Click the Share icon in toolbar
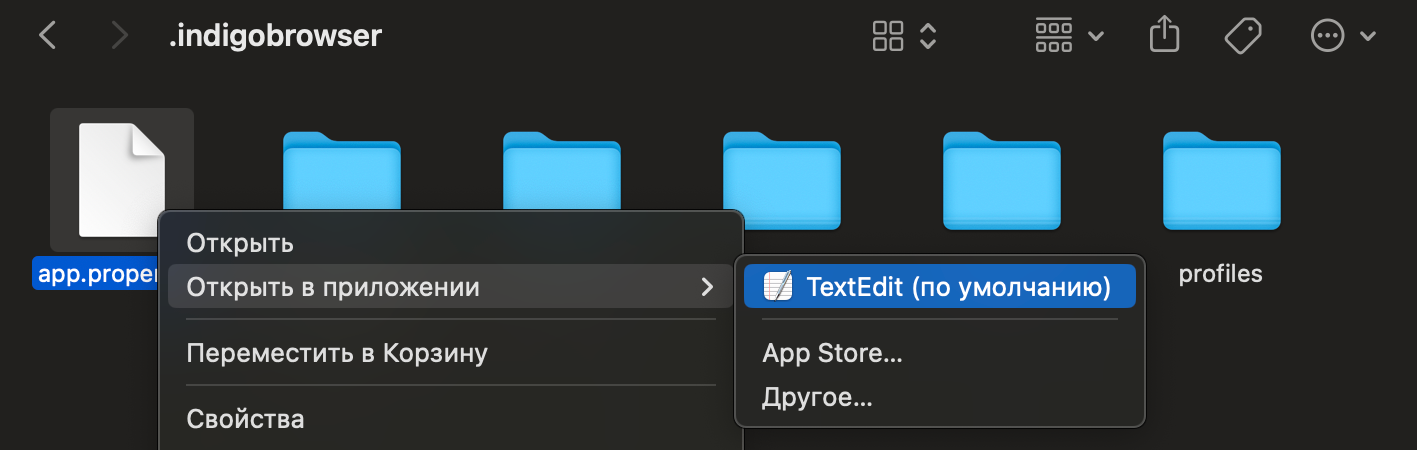1417x450 pixels. pyautogui.click(x=1164, y=37)
